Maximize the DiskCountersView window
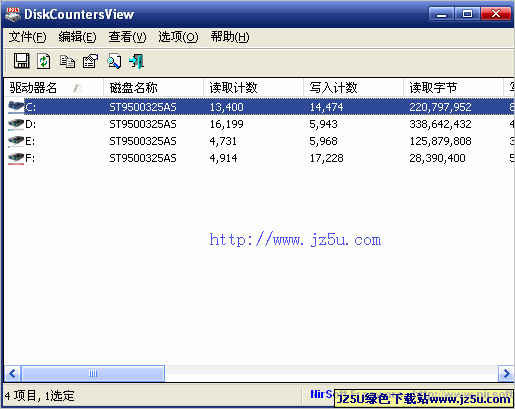 point(467,14)
